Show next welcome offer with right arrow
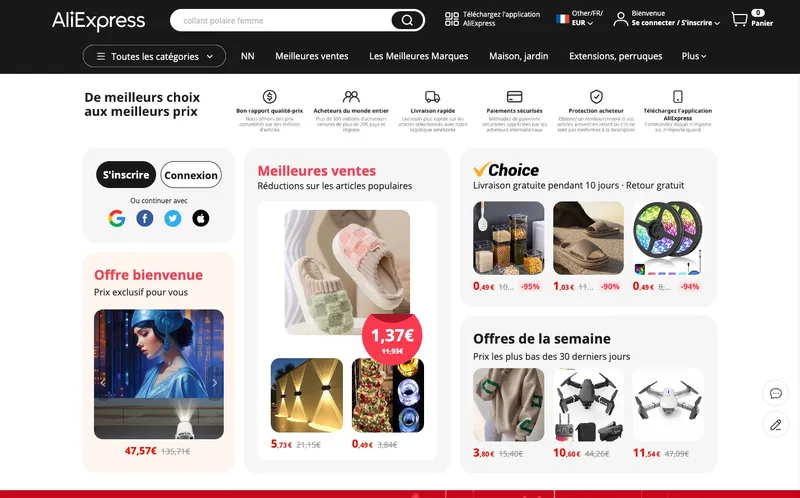The height and width of the screenshot is (498, 800). pyautogui.click(x=215, y=383)
